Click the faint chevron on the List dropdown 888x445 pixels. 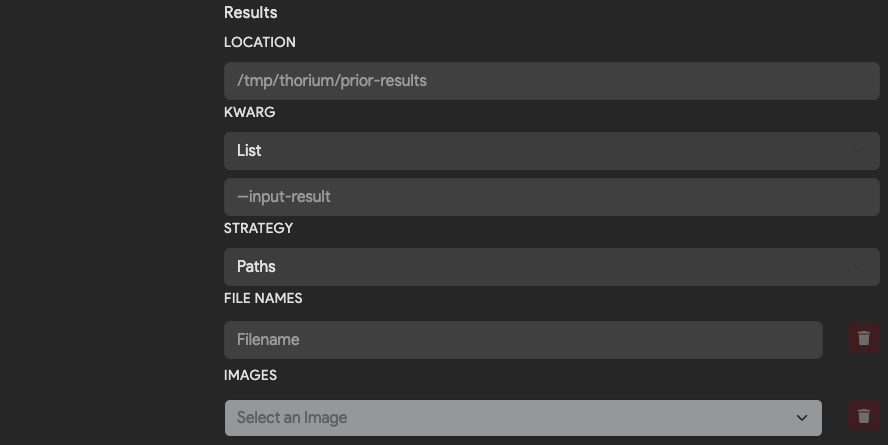(859, 151)
